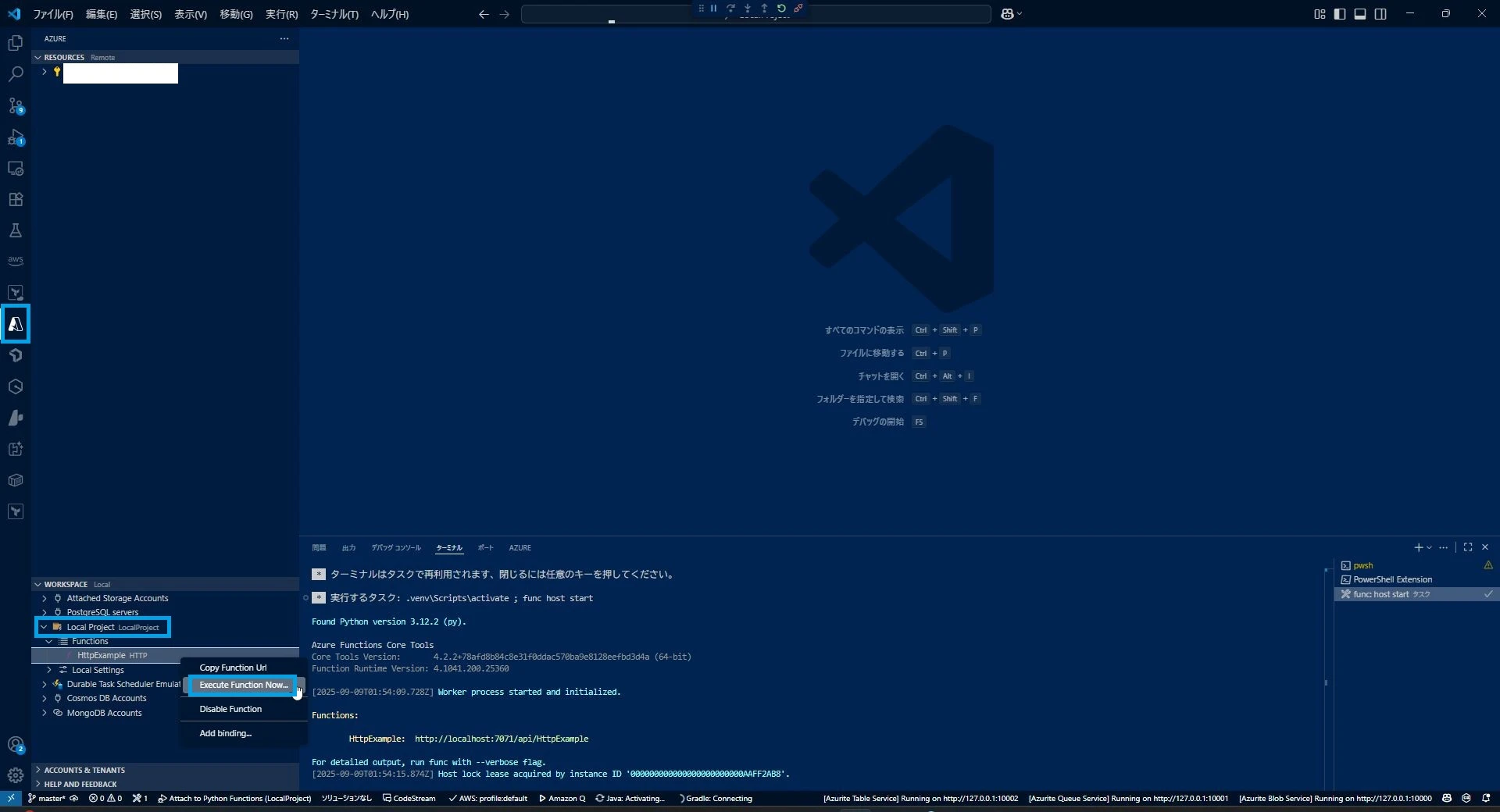Screen dimensions: 1500x812
Task: Expand Attached Storage Accounts node
Action: pos(44,598)
